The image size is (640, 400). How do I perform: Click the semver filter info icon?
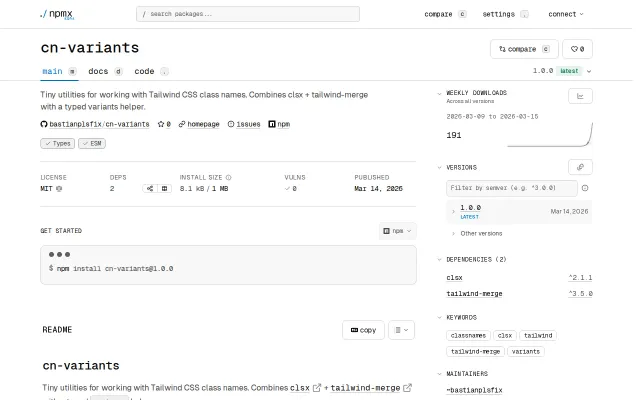[585, 188]
